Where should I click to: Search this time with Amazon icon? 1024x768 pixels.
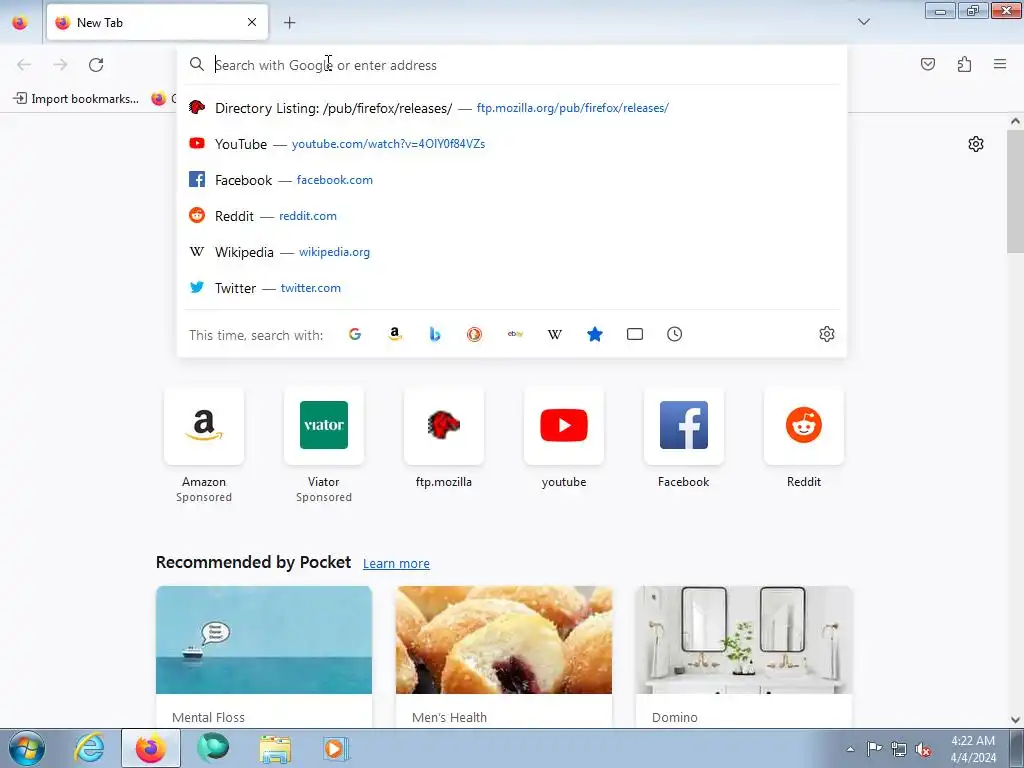point(394,334)
